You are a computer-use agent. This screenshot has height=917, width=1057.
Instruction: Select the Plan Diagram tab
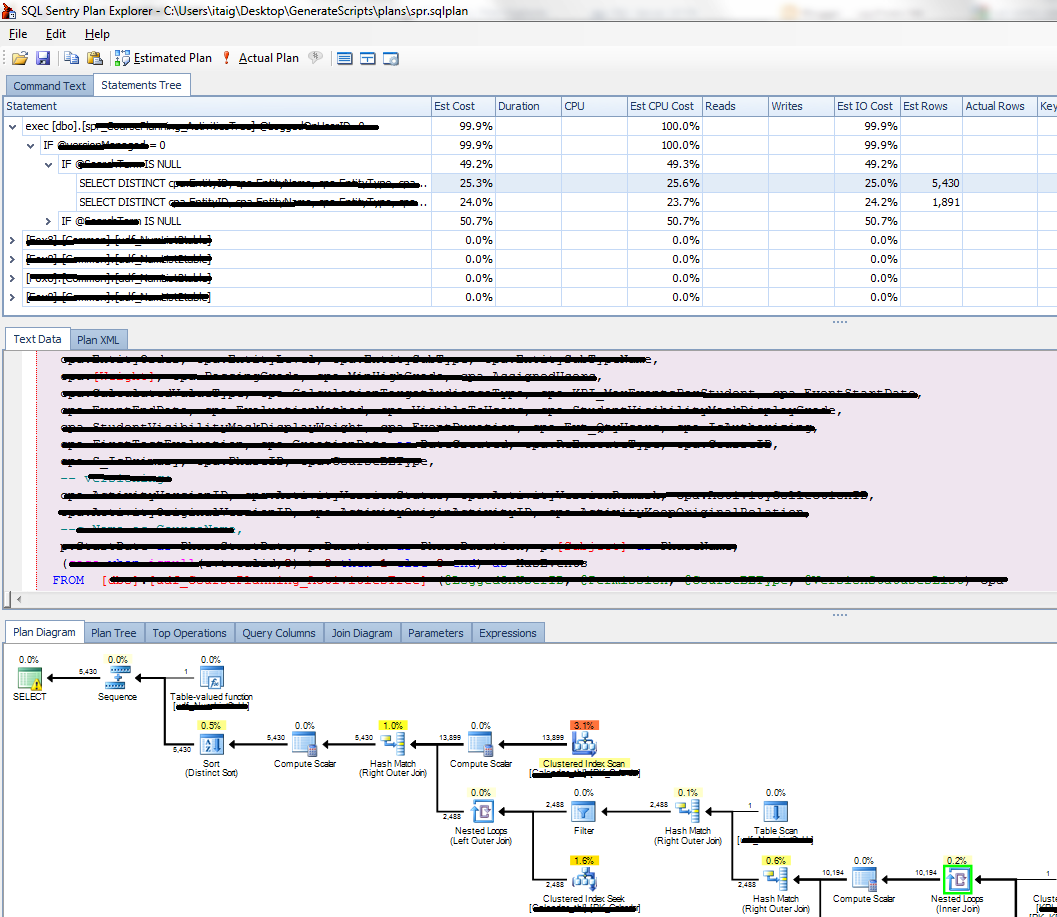[x=44, y=632]
